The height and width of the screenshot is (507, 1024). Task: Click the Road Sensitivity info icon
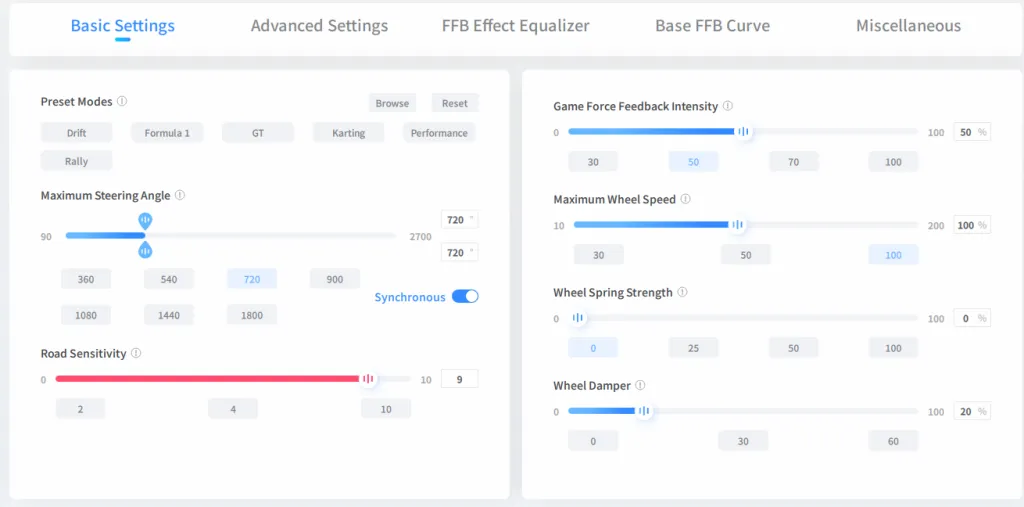pyautogui.click(x=136, y=353)
